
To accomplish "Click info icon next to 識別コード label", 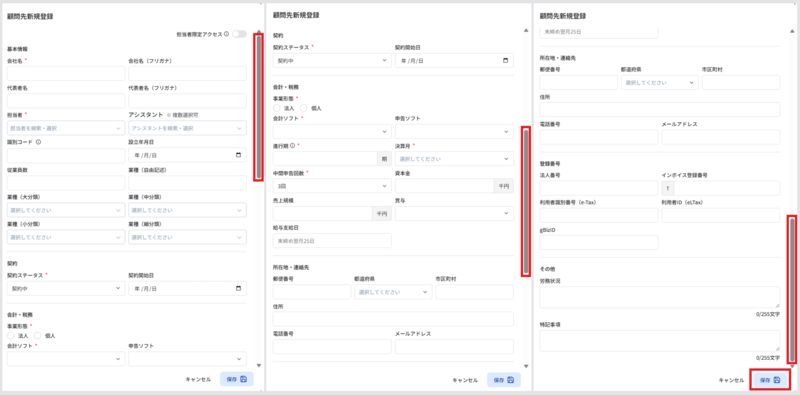I will [38, 142].
